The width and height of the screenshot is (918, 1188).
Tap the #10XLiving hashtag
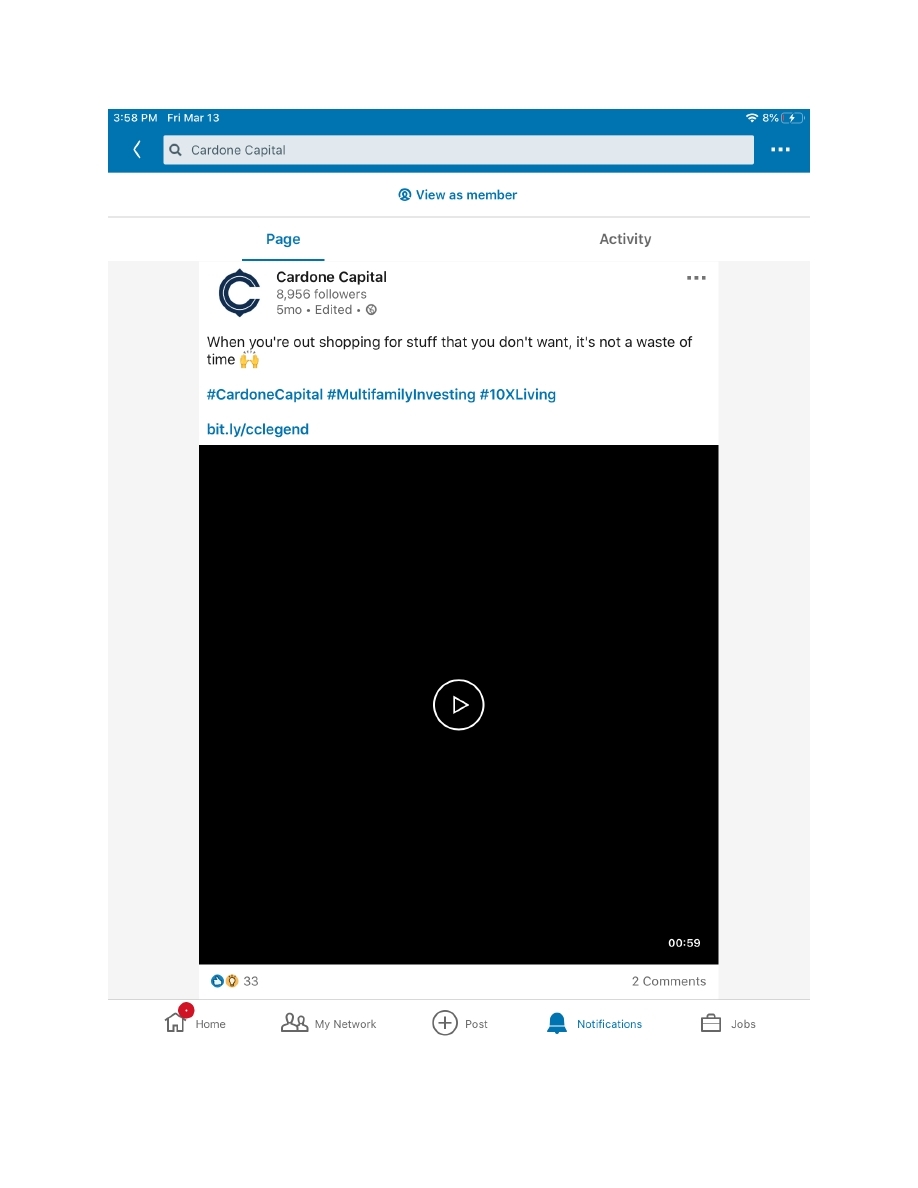coord(517,395)
